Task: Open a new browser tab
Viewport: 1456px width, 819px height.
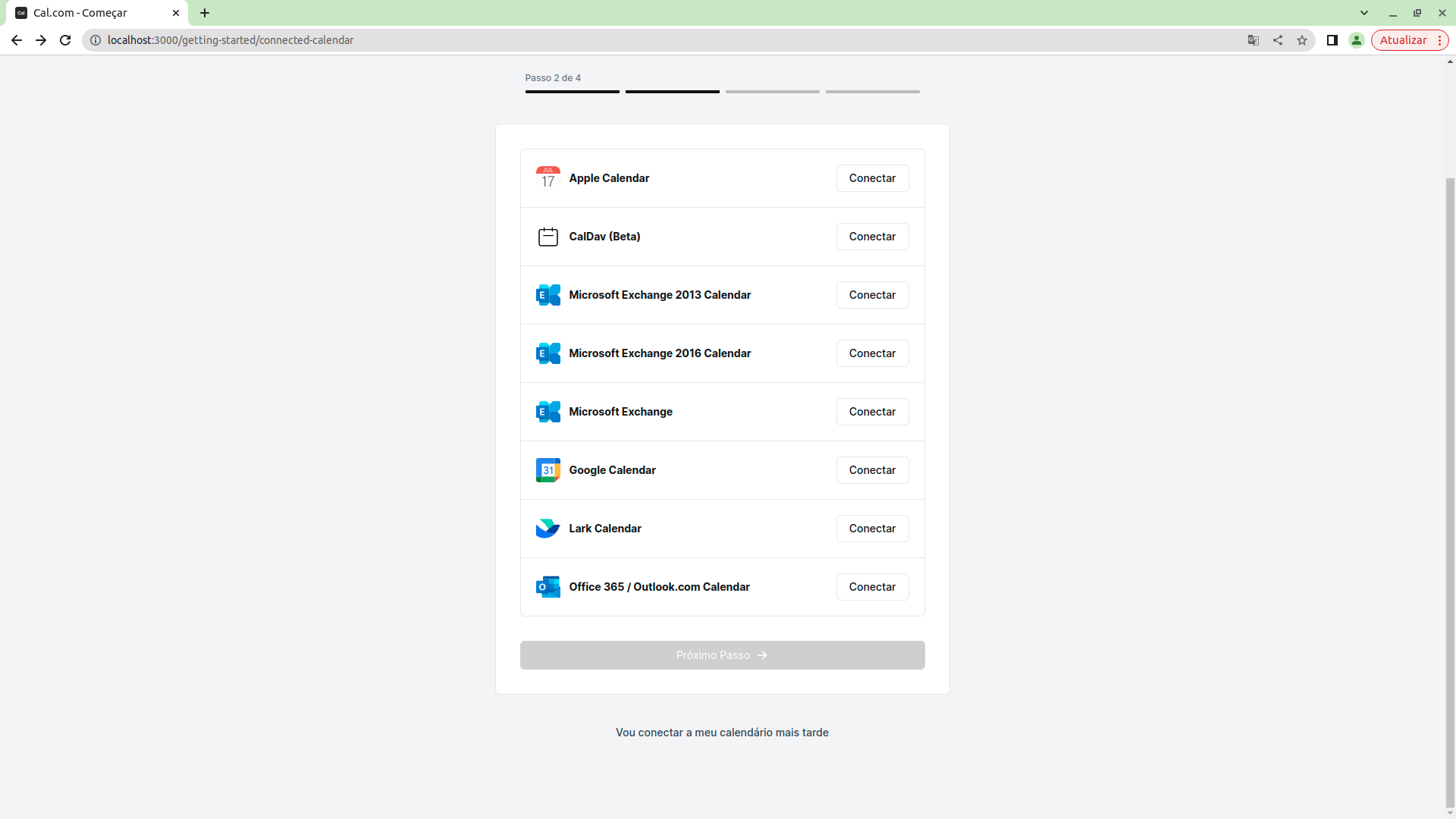Action: tap(205, 13)
